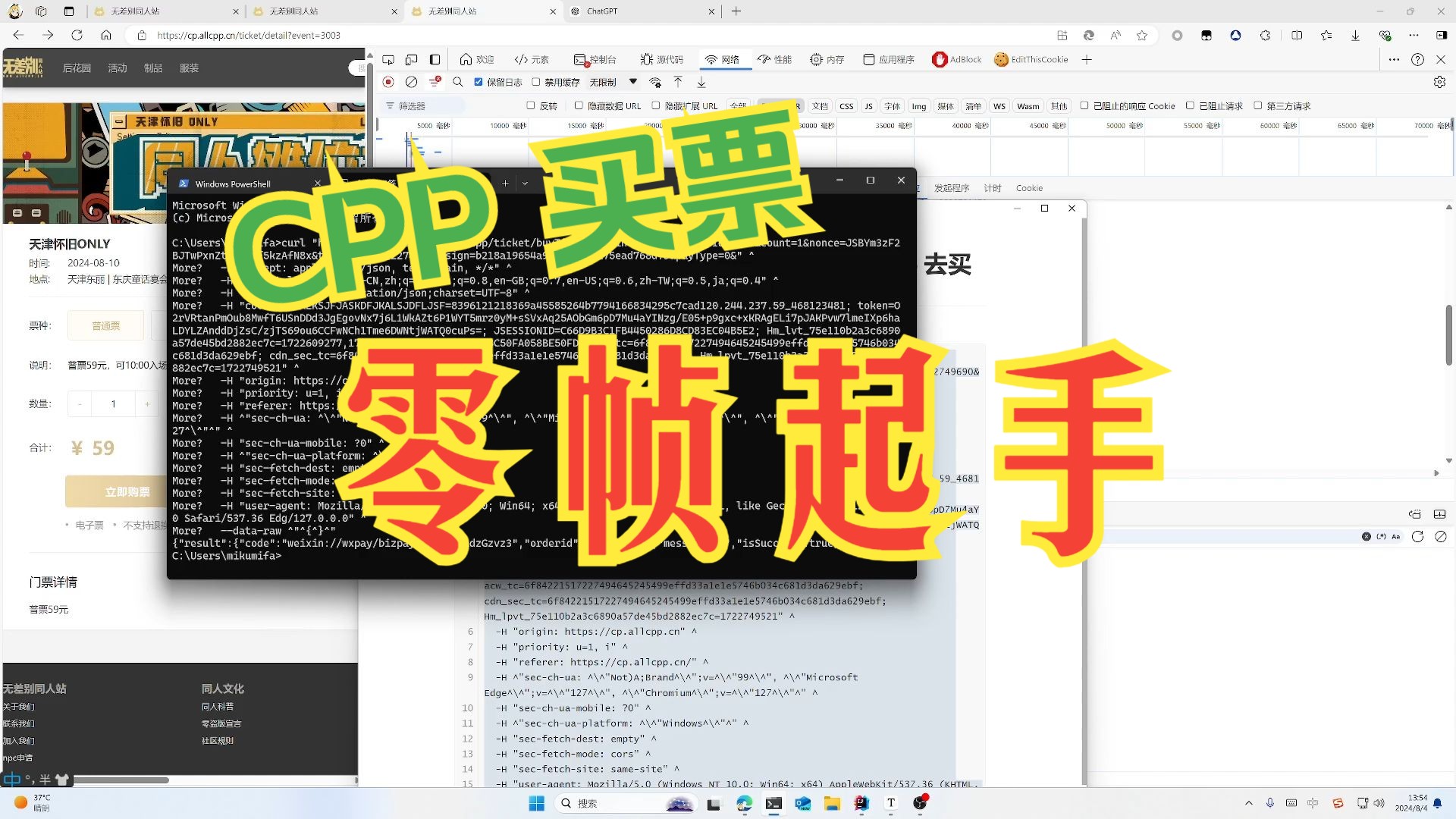Viewport: 1456px width, 819px height.
Task: Click 活动 site navigation link
Action: click(117, 68)
